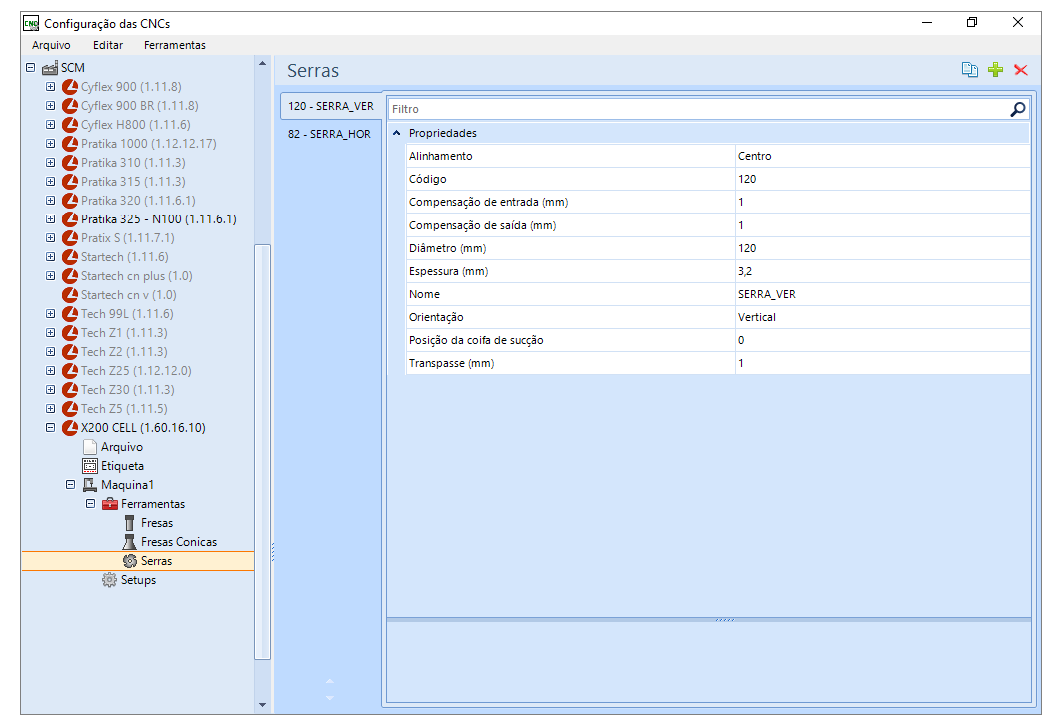
Task: Click the Startech cn v red logo icon
Action: click(70, 295)
